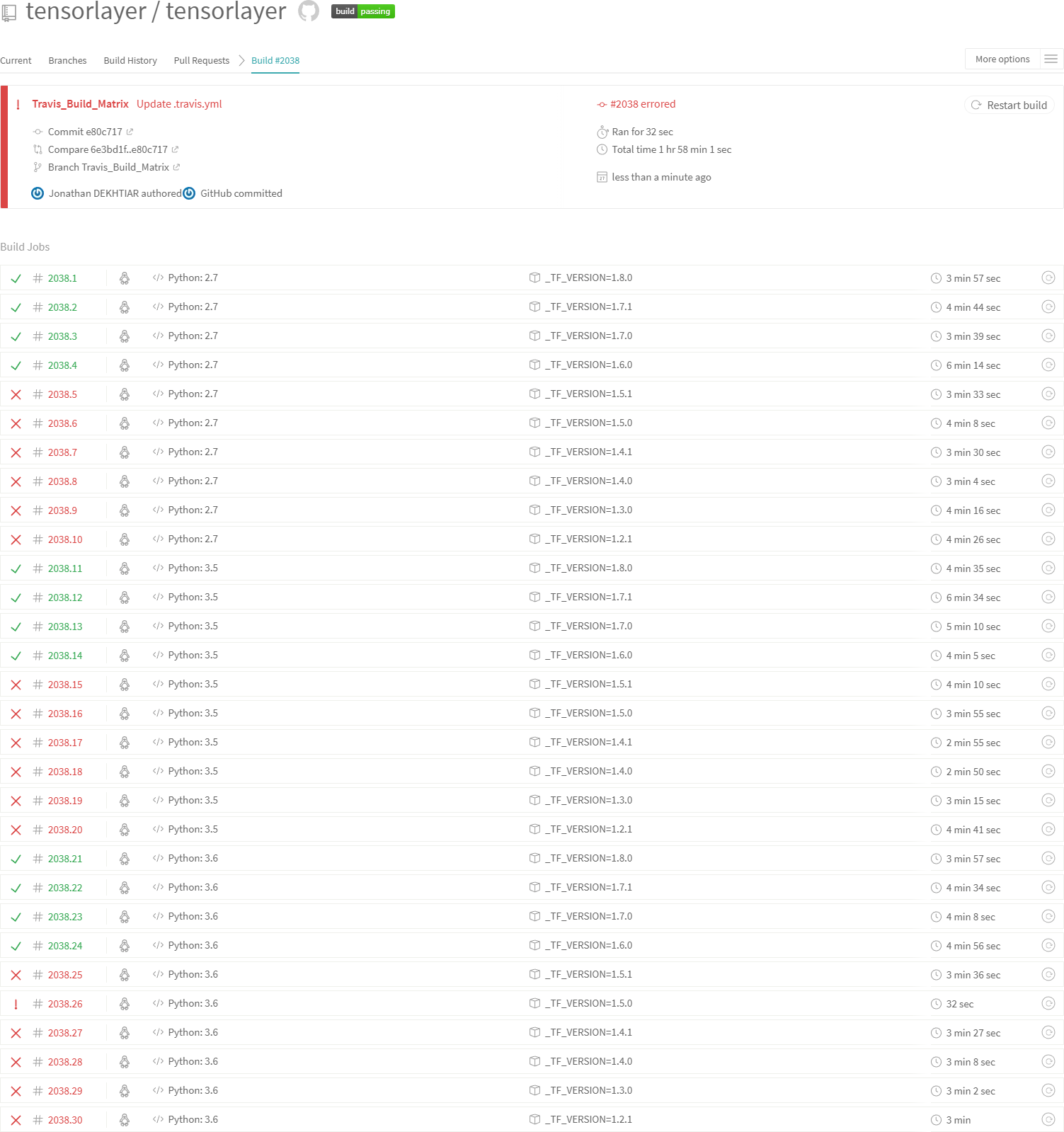
Task: Click the 6 min 34 sec duration text
Action: (x=973, y=598)
